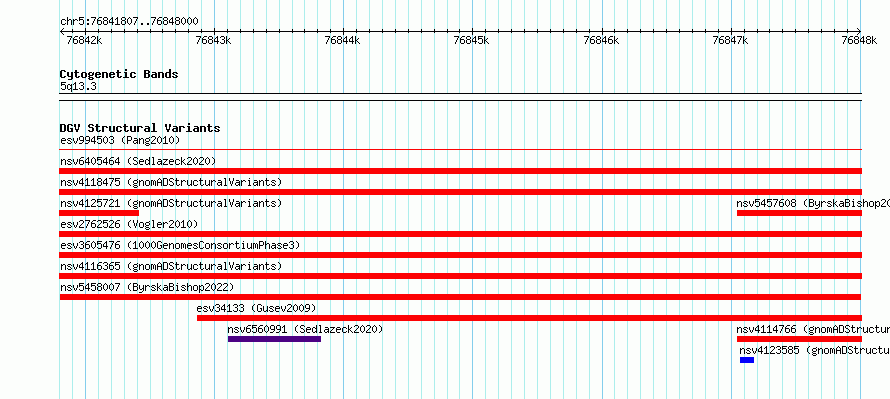
Task: Click the 76843k ruler tick label
Action: click(x=213, y=40)
